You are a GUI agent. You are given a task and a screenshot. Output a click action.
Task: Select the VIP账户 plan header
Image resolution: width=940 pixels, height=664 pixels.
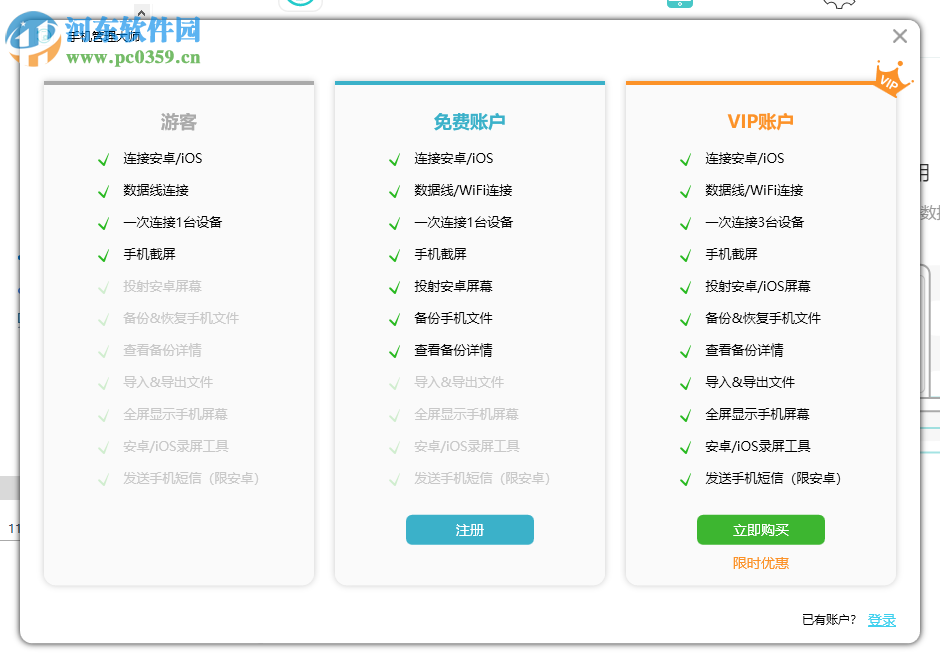760,122
